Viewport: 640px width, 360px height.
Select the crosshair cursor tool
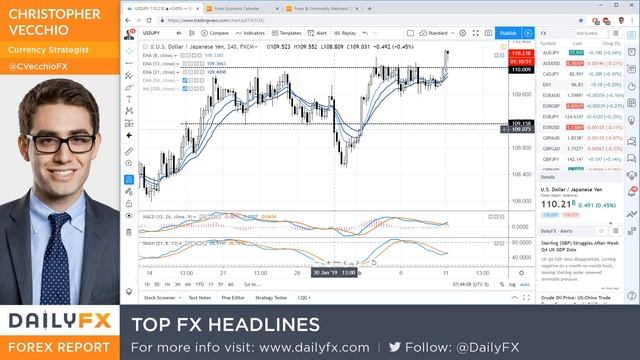129,51
